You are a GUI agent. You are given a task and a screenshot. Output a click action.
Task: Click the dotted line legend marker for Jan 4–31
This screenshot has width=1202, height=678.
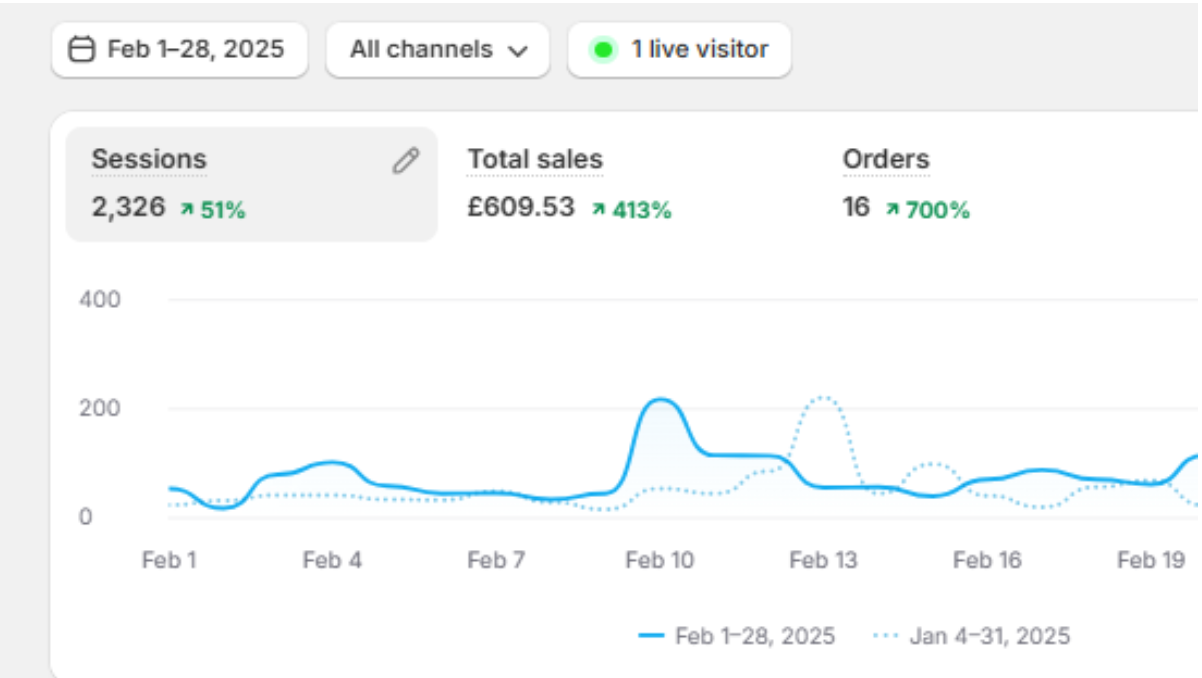tap(886, 636)
